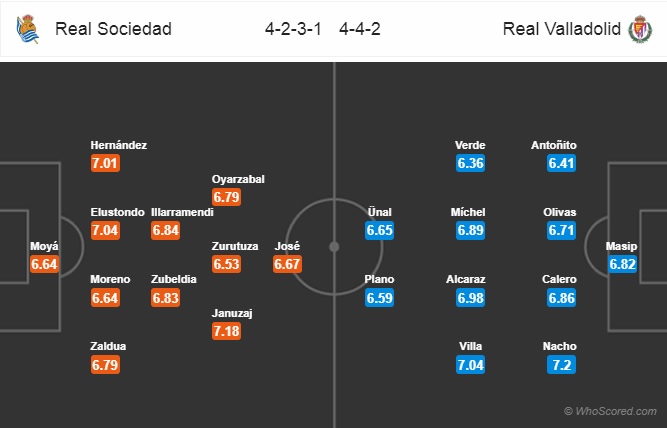This screenshot has width=667, height=428.
Task: Click Masip's 6.82 goalkeeper rating badge
Action: (622, 264)
